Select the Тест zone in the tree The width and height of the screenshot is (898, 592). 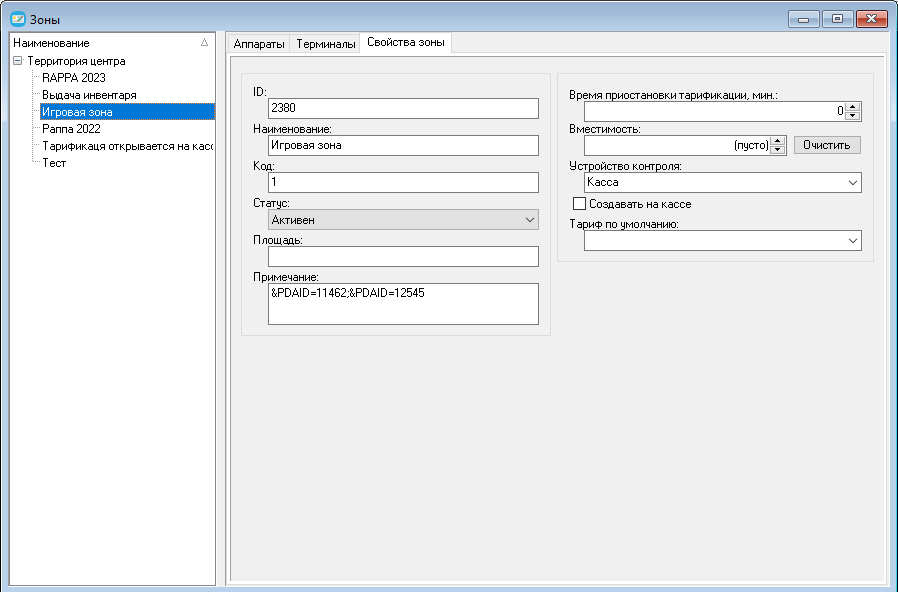click(54, 163)
